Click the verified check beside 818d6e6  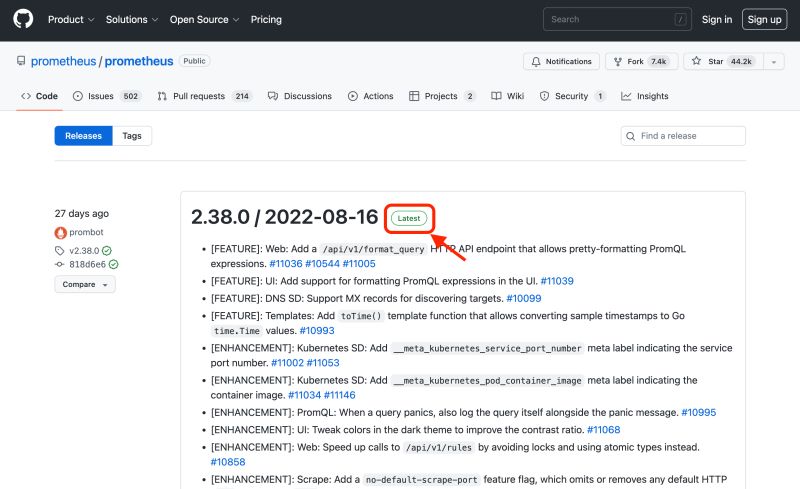113,264
